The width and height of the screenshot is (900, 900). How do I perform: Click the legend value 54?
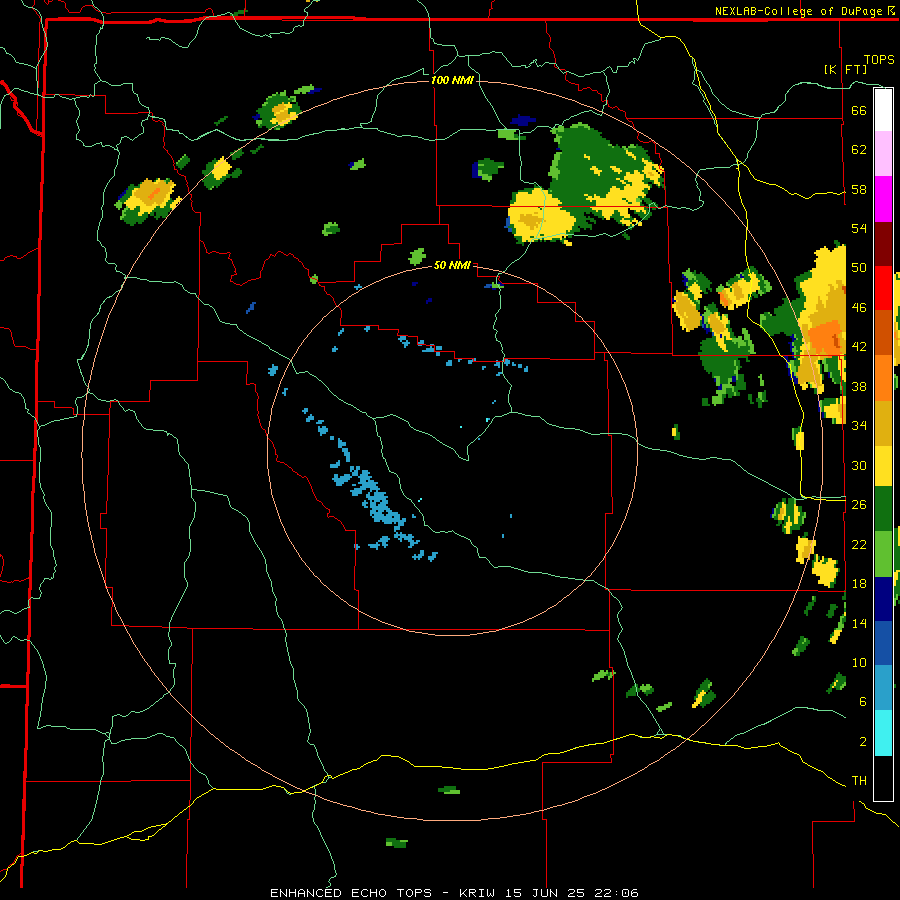tap(859, 228)
